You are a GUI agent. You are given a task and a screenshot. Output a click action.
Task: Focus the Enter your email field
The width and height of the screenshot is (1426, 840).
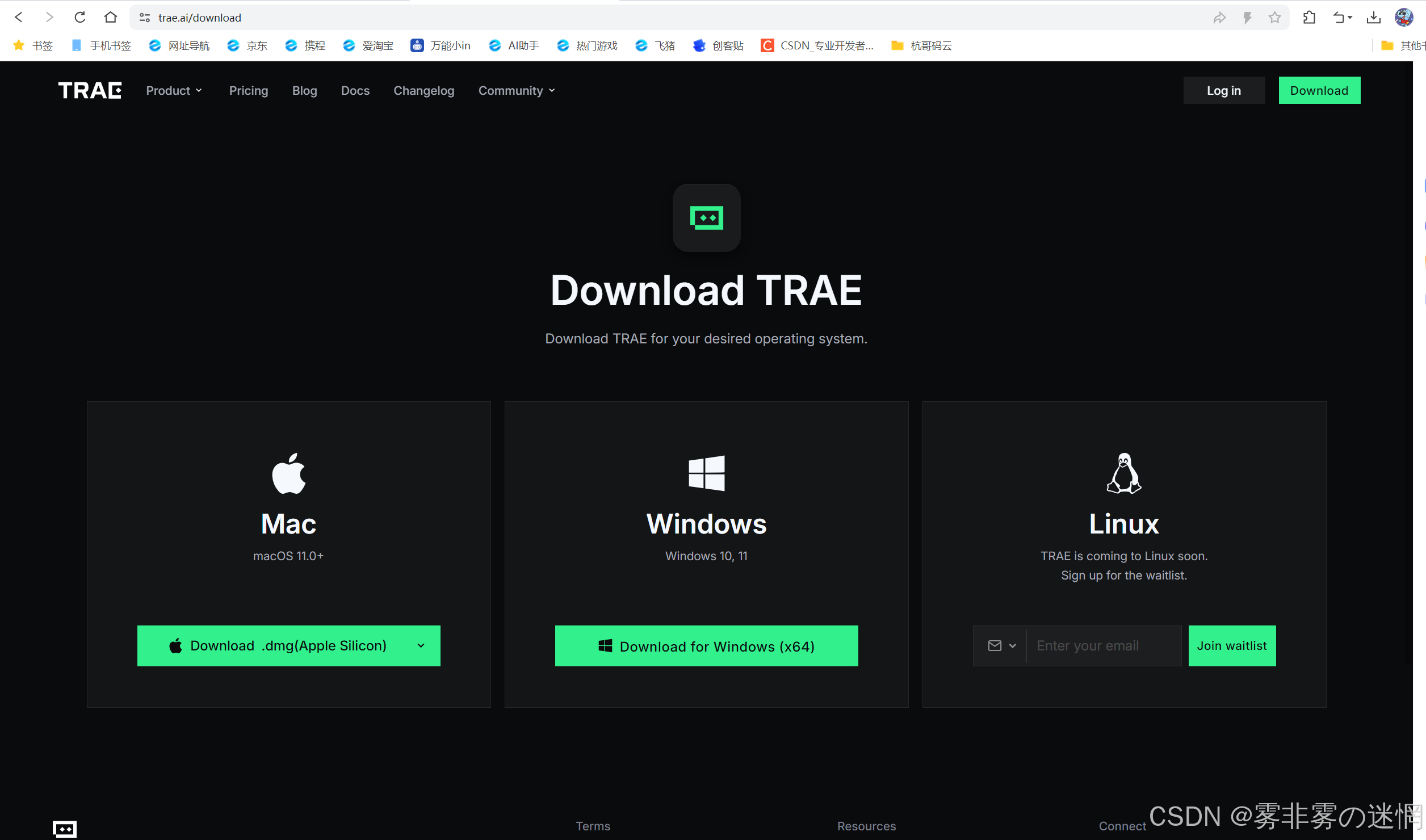click(x=1102, y=646)
